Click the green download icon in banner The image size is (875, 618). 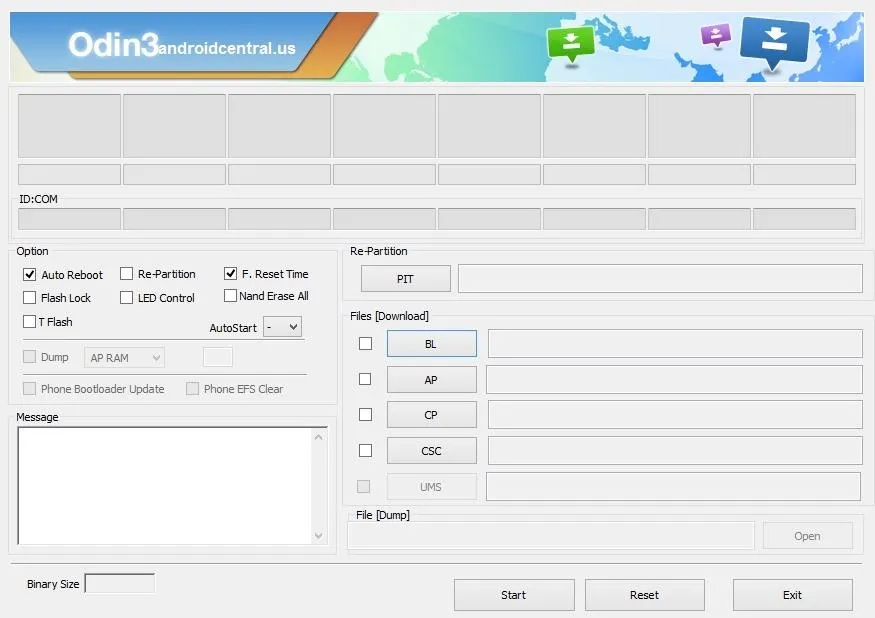coord(570,45)
